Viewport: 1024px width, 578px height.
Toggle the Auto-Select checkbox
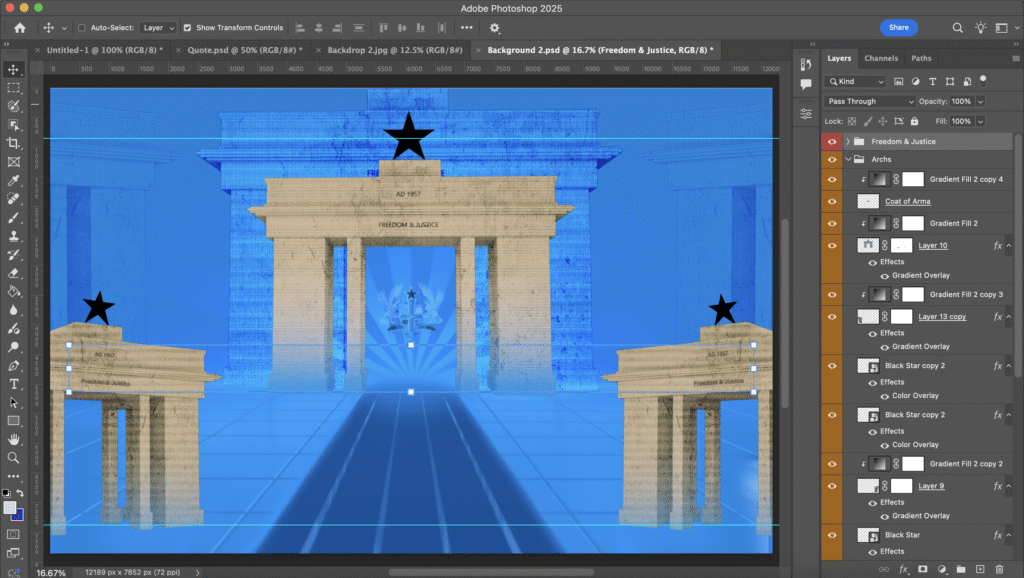82,28
